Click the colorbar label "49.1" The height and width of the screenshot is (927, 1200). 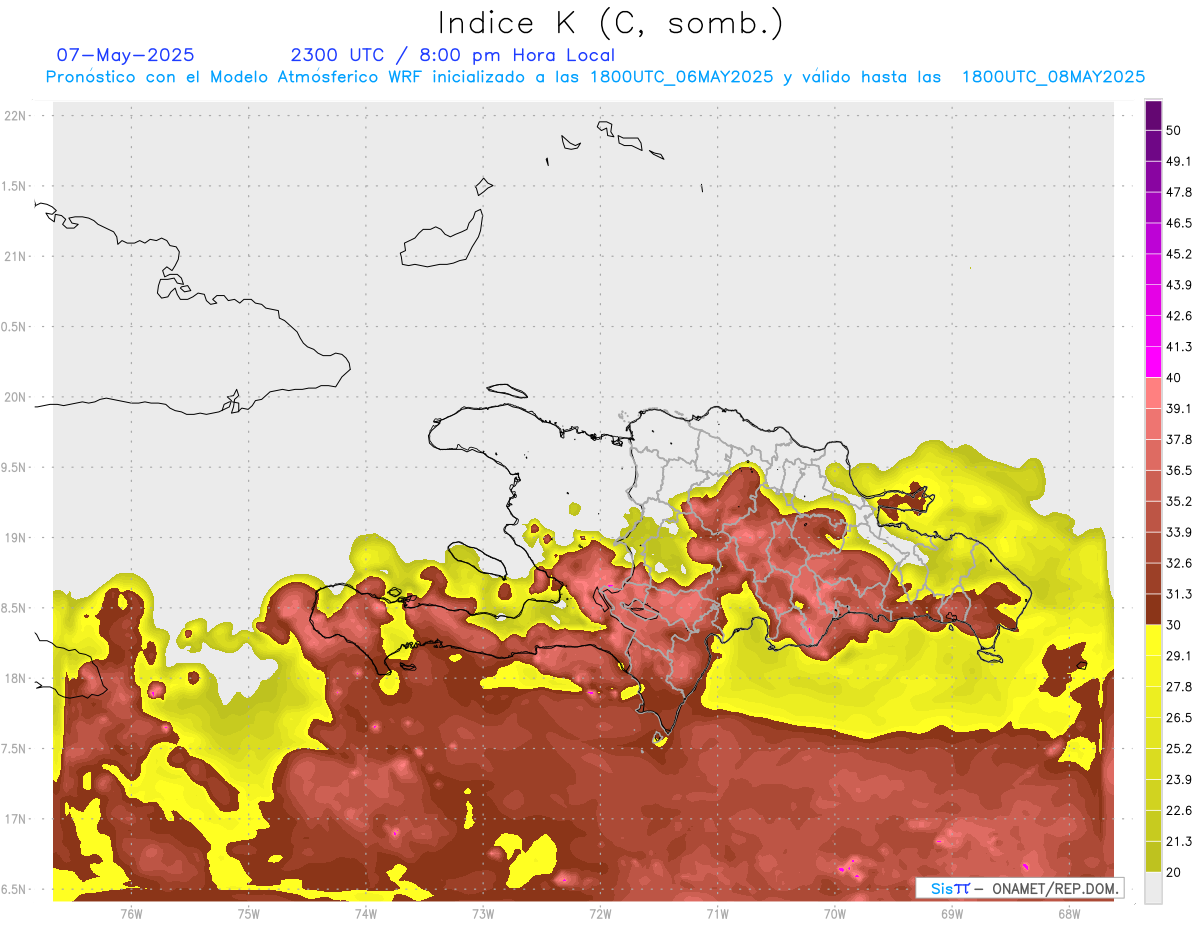[x=1179, y=161]
